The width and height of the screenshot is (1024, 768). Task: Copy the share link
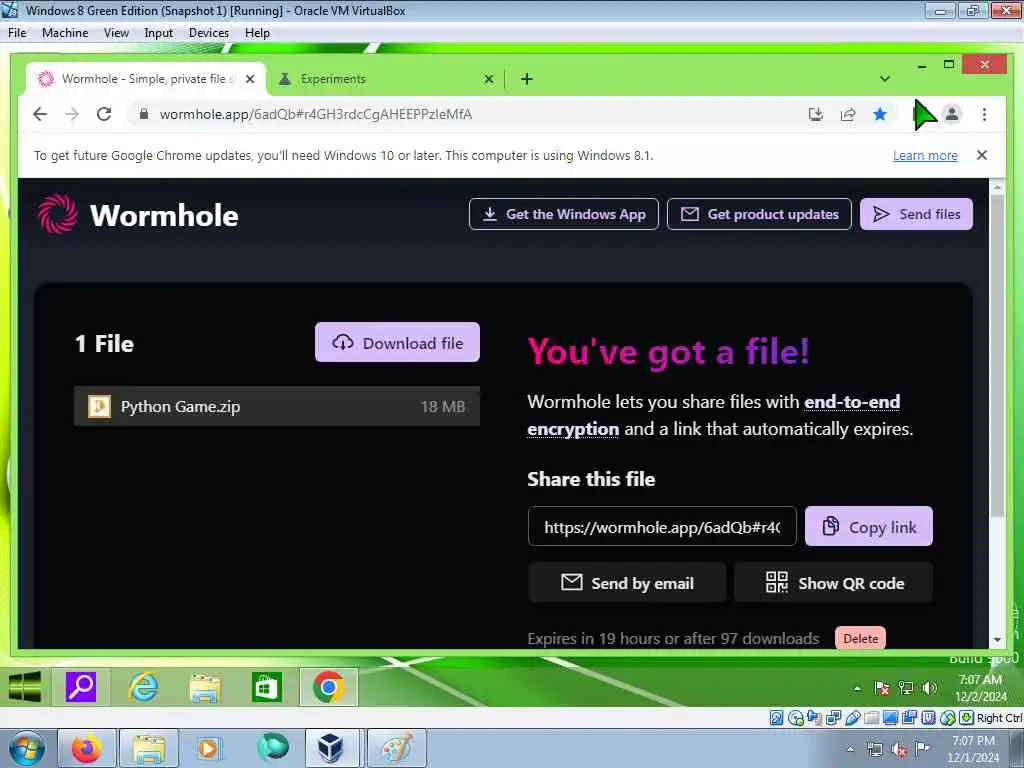tap(869, 526)
